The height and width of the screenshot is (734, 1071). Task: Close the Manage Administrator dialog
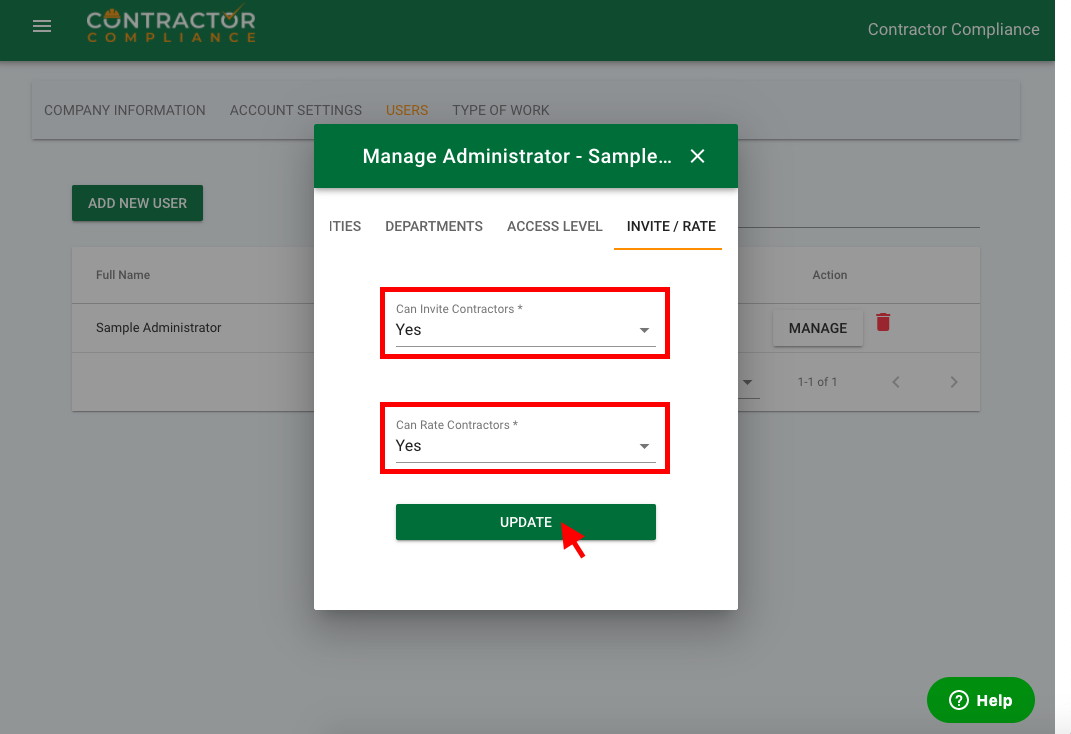(698, 156)
